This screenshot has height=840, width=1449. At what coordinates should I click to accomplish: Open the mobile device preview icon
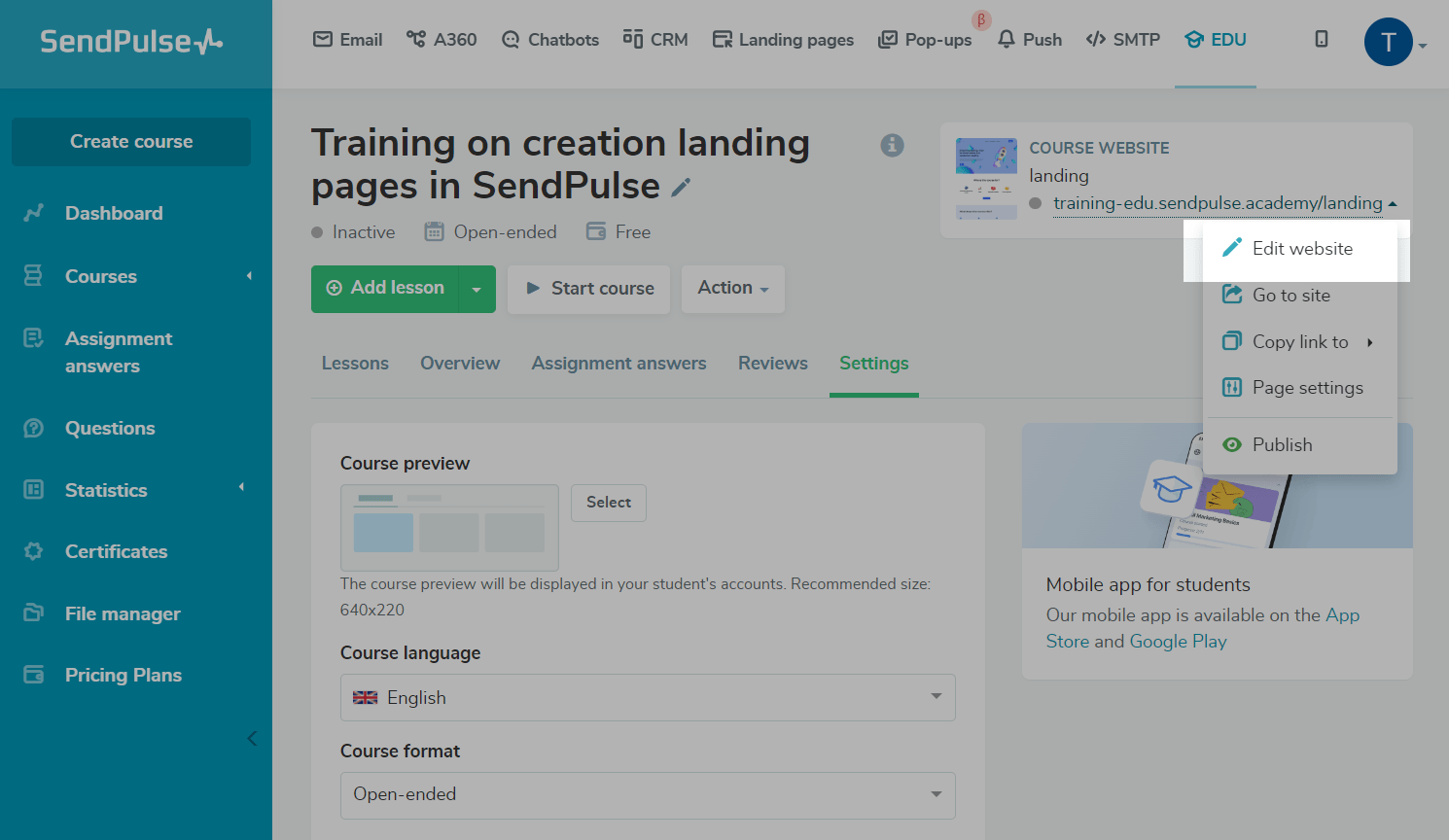point(1321,39)
